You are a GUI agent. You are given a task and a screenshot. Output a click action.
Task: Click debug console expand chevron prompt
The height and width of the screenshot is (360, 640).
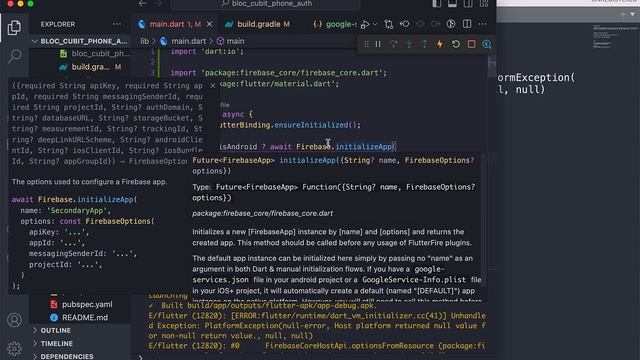(x=140, y=357)
